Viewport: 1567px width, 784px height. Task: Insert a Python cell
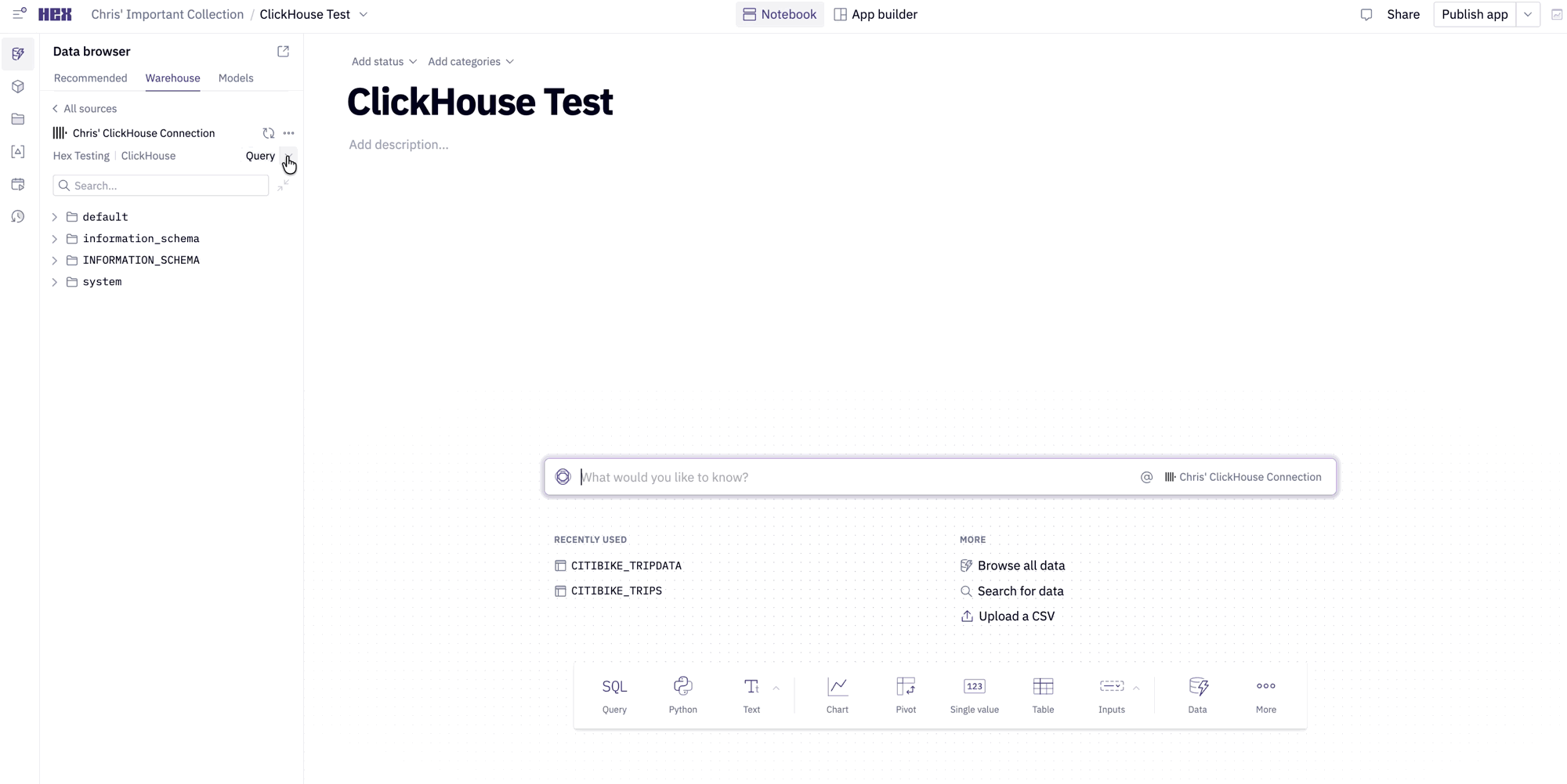682,694
